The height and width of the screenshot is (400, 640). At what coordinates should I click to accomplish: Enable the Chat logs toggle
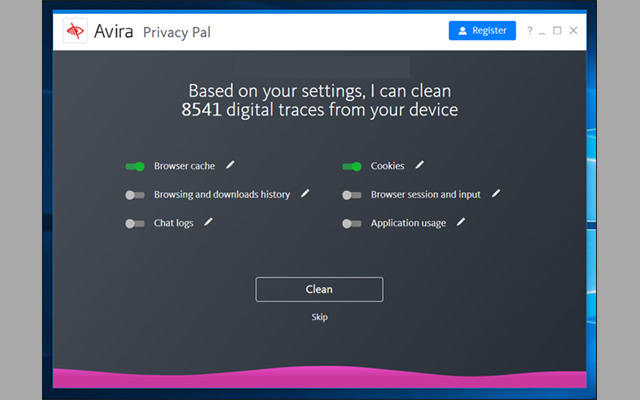pos(135,223)
